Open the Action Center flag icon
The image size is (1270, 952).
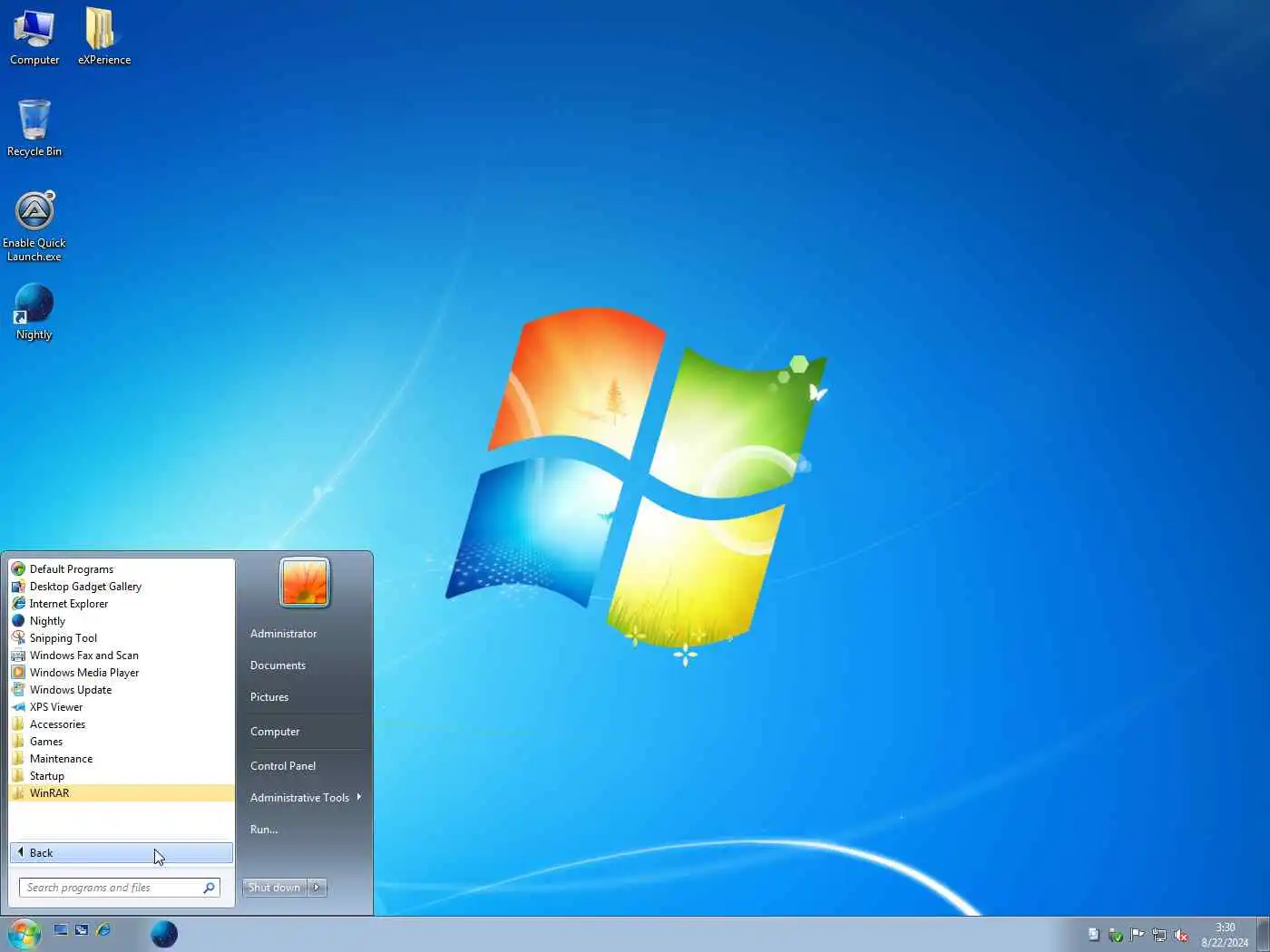1138,934
